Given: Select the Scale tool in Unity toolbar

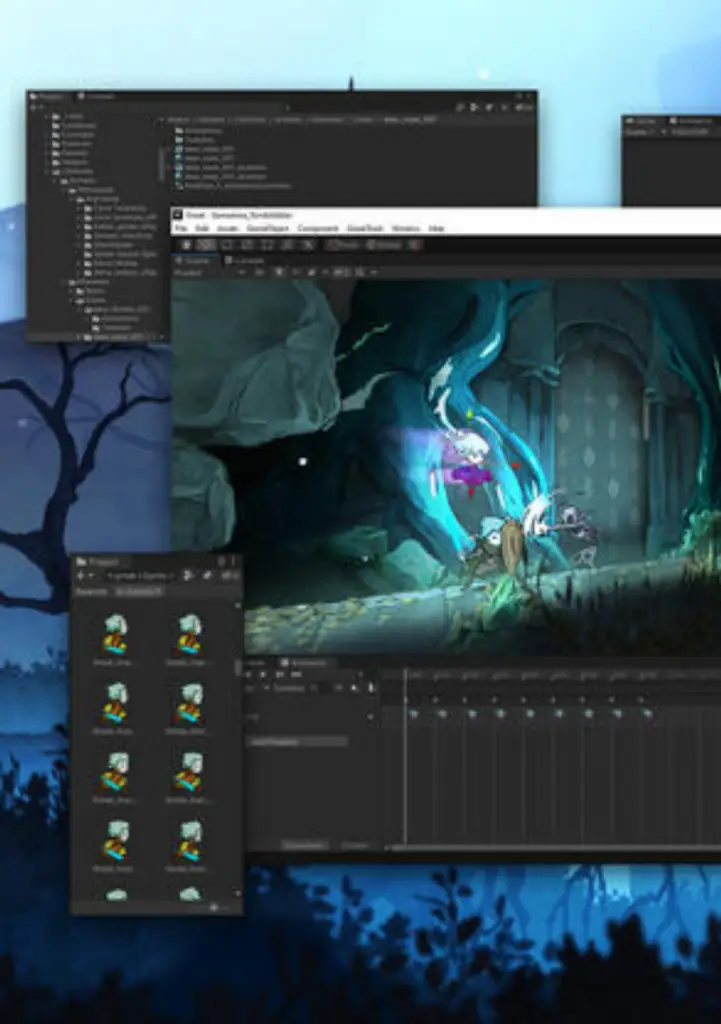Looking at the screenshot, I should 248,245.
